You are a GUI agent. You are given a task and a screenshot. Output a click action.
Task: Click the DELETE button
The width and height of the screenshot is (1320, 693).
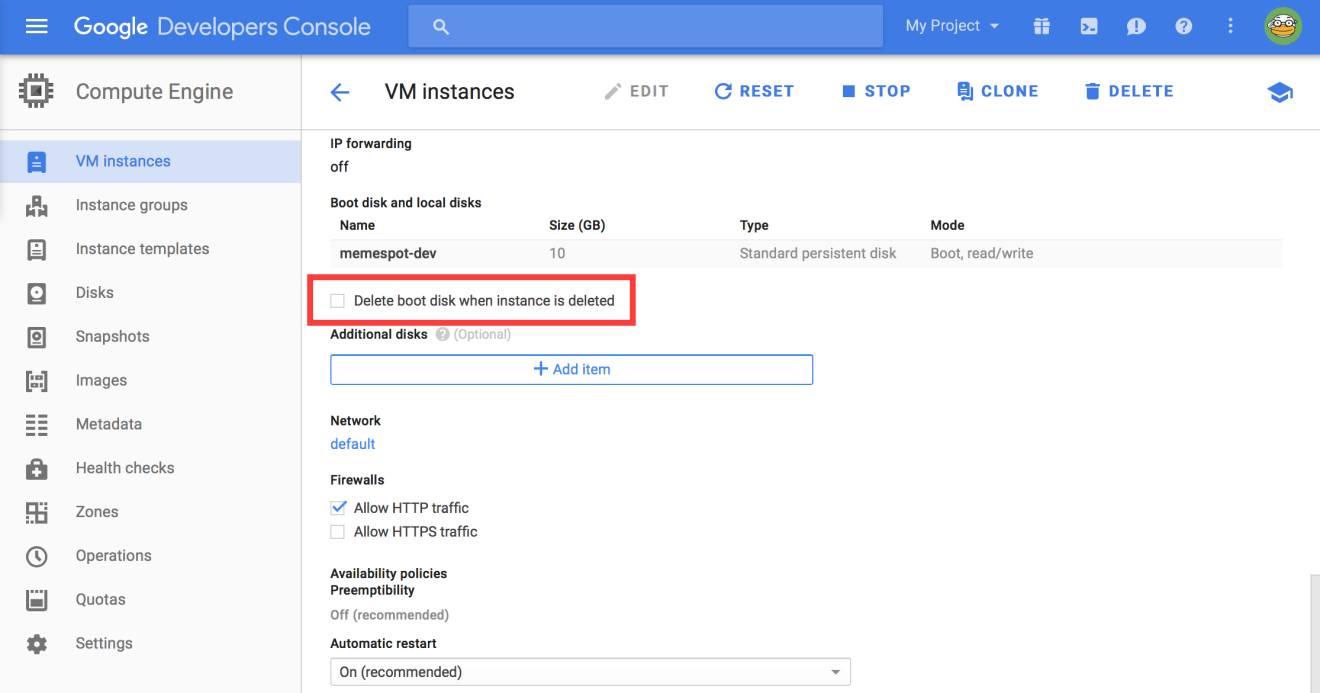(x=1129, y=91)
